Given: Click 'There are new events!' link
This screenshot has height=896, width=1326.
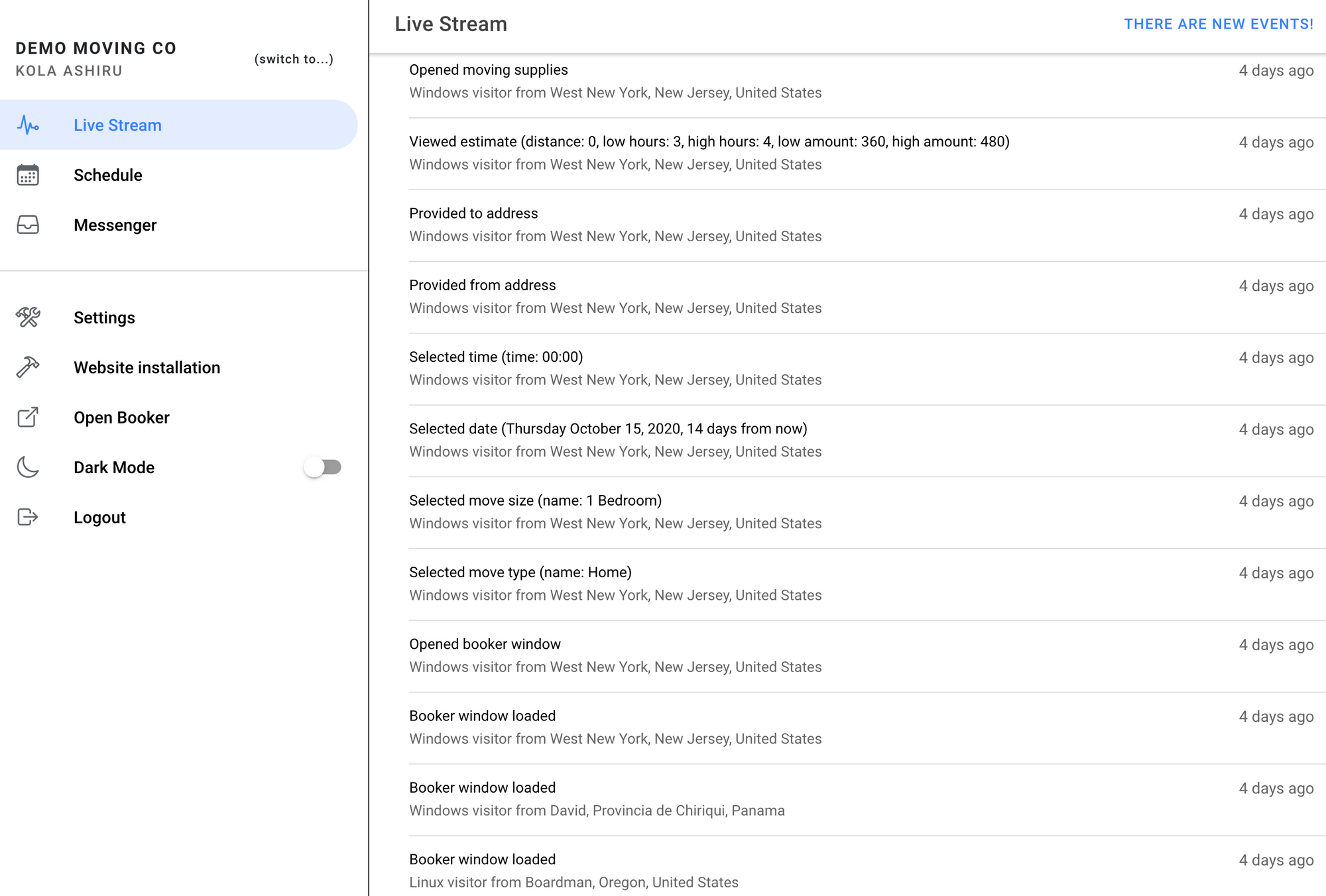Looking at the screenshot, I should coord(1218,25).
